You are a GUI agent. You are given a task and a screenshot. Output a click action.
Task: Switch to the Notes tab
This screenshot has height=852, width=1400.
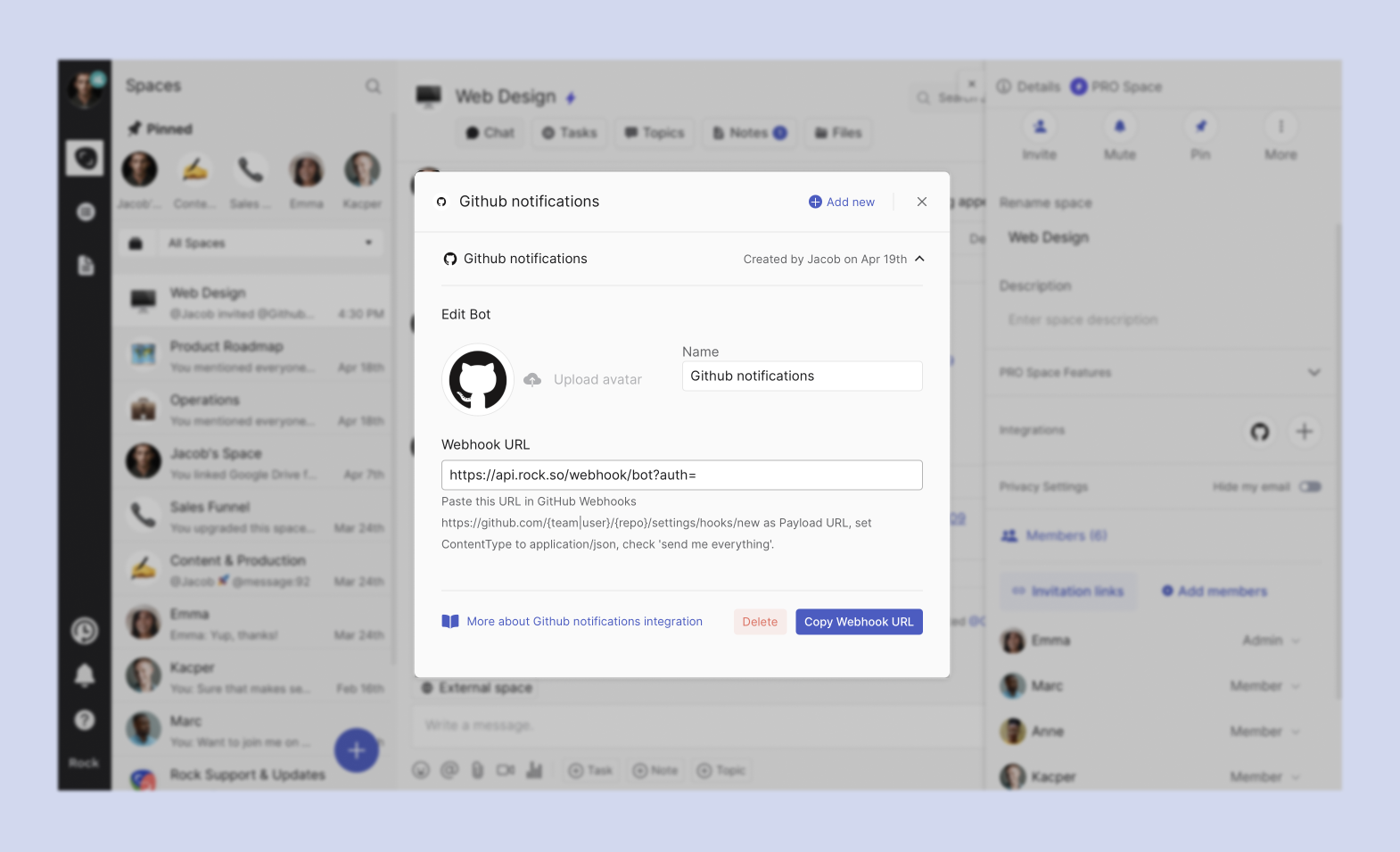pyautogui.click(x=749, y=133)
